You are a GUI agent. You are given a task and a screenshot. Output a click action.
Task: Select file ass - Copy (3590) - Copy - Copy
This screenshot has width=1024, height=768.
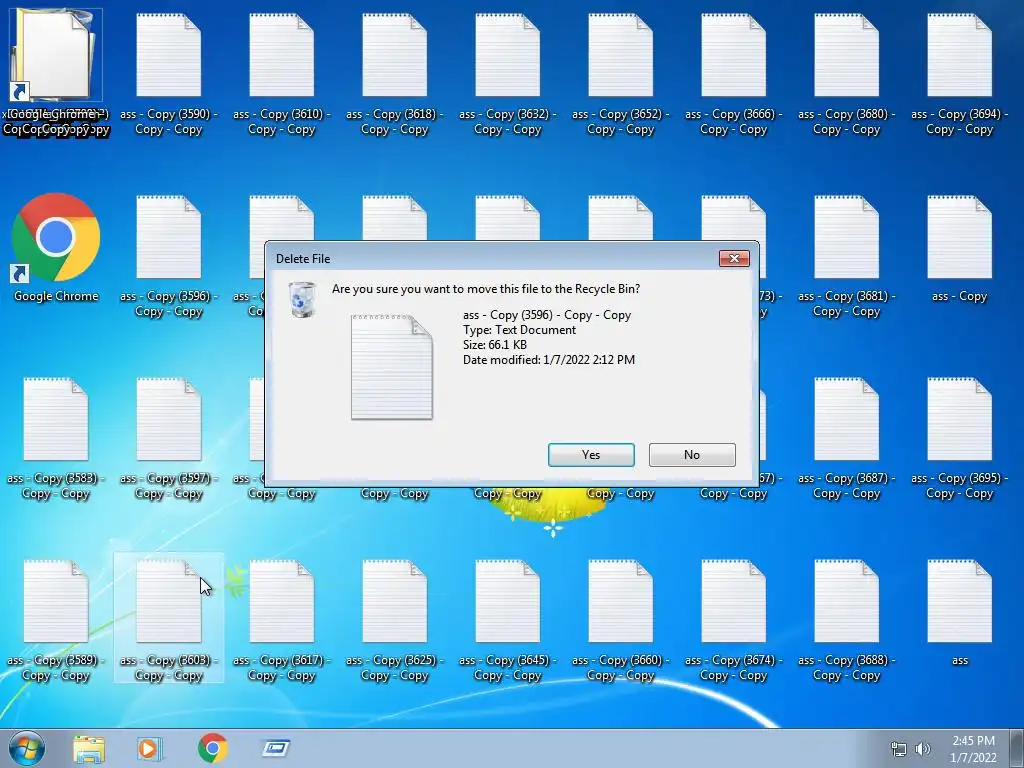pos(168,73)
